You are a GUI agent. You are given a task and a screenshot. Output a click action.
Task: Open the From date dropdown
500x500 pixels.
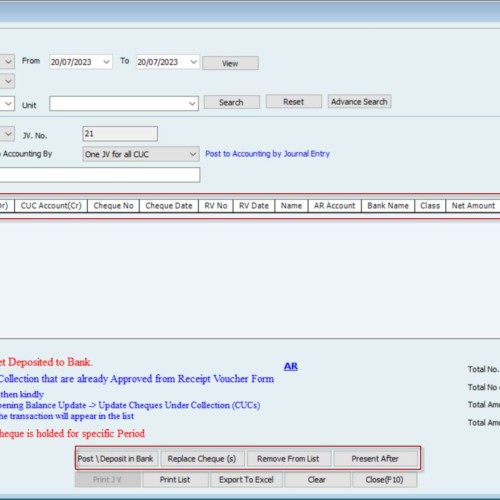pos(106,62)
